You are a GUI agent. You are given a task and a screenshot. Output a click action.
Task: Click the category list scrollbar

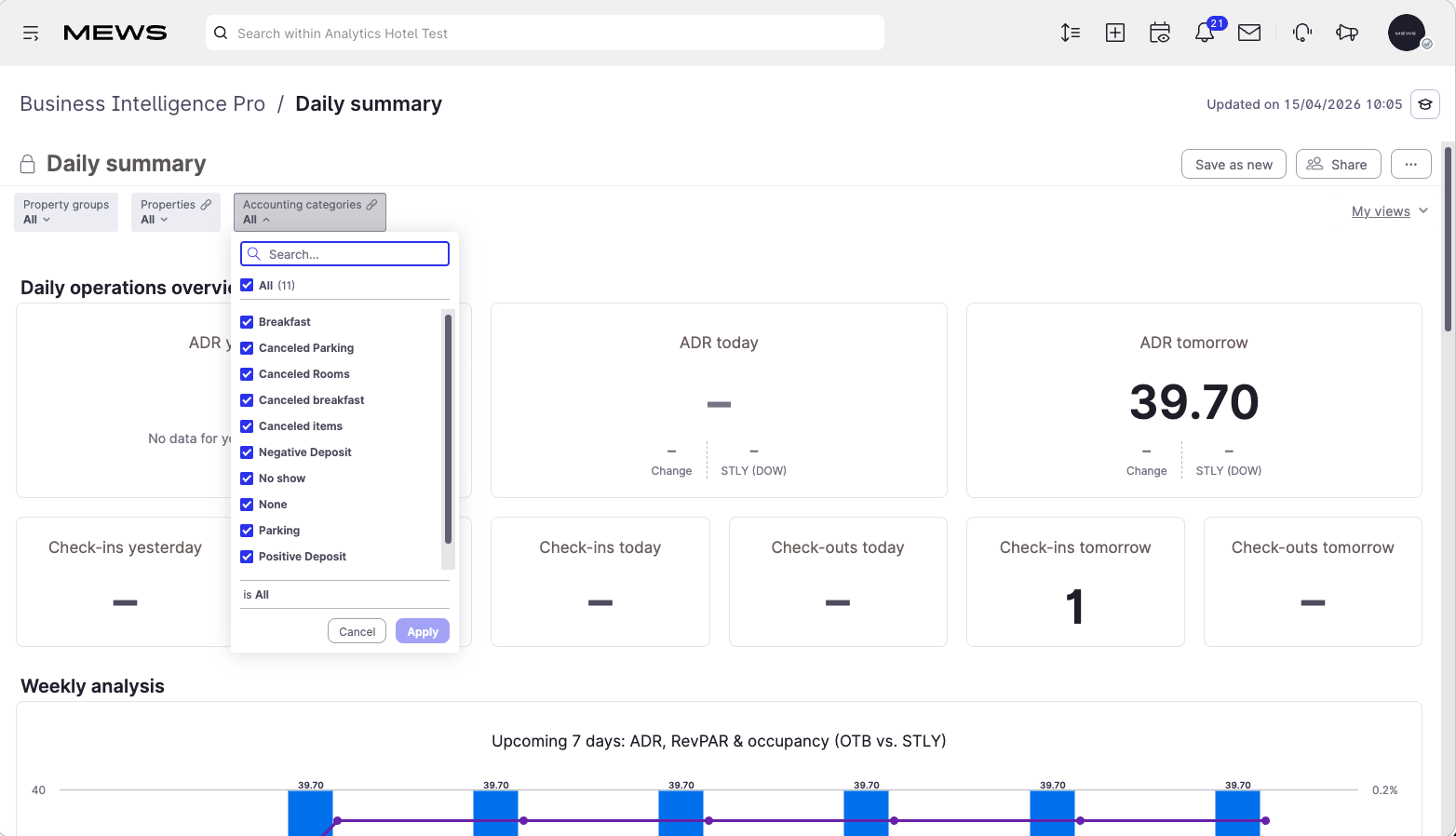(x=448, y=429)
